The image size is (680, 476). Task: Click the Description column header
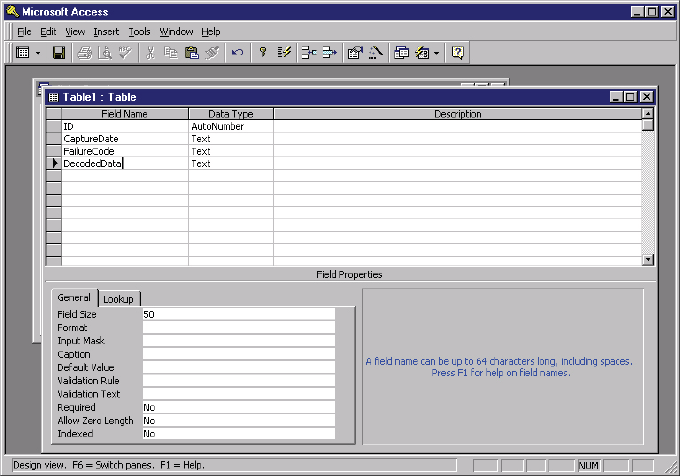coord(458,114)
